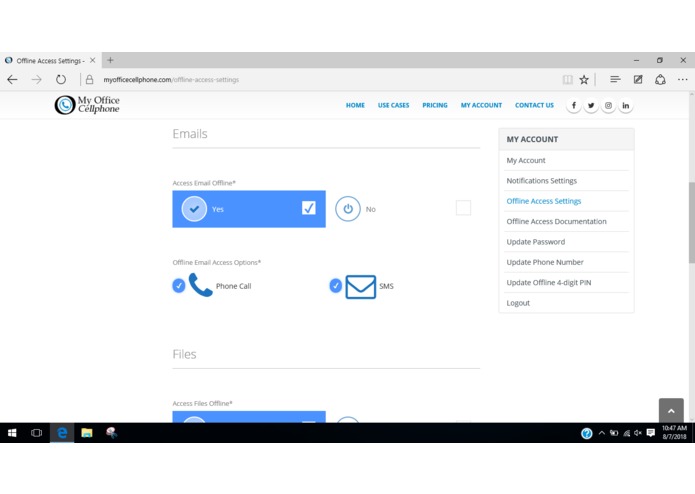This screenshot has width=695, height=494.
Task: Open Task View in the taskbar
Action: click(36, 433)
